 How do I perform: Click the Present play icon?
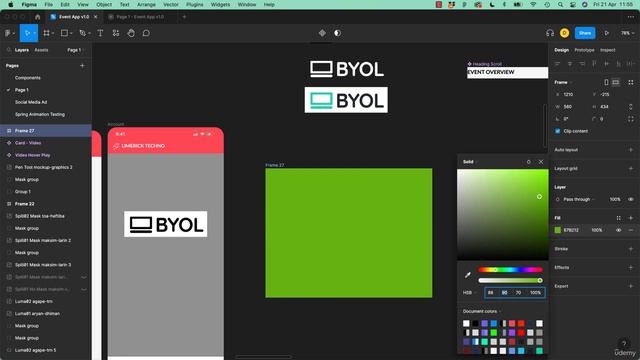click(607, 33)
